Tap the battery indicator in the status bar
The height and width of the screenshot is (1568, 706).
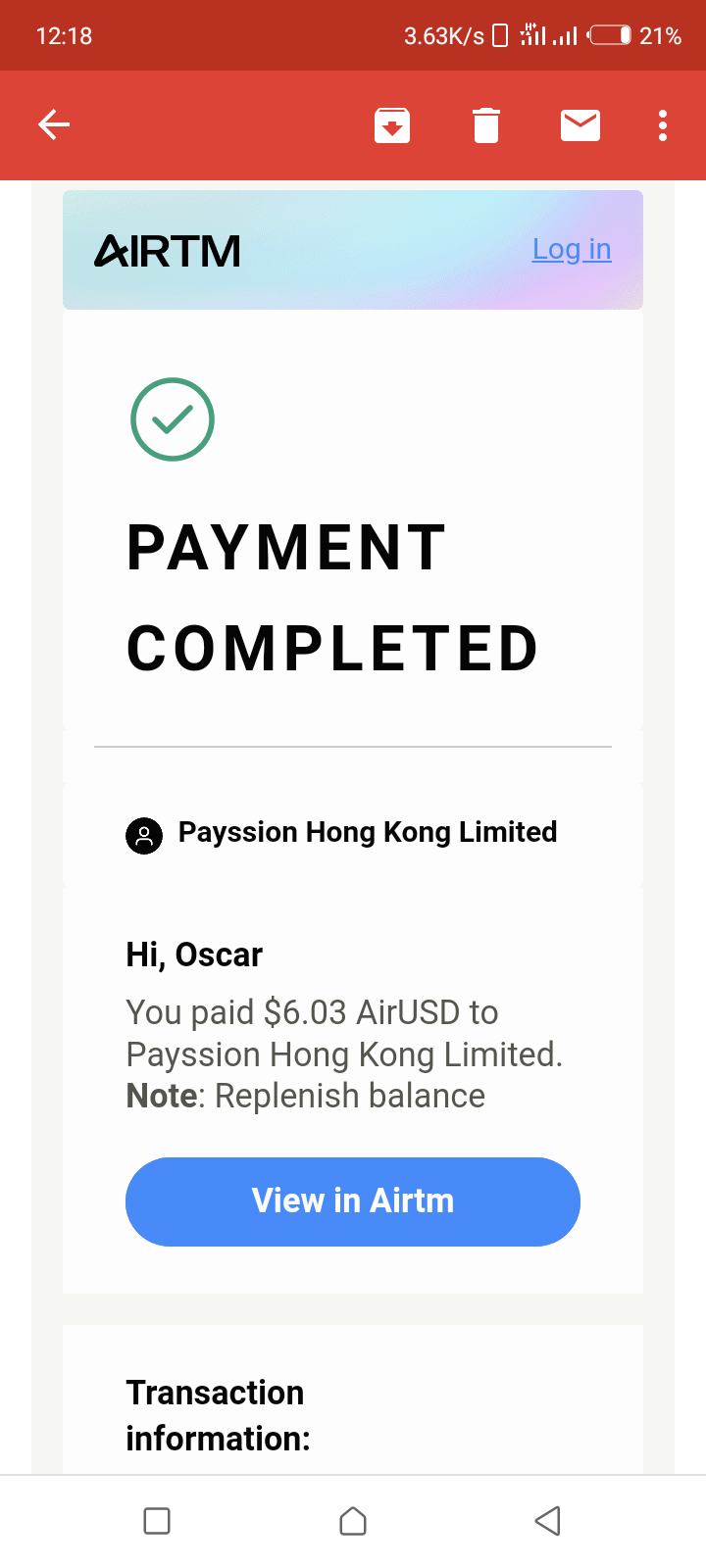click(x=611, y=36)
